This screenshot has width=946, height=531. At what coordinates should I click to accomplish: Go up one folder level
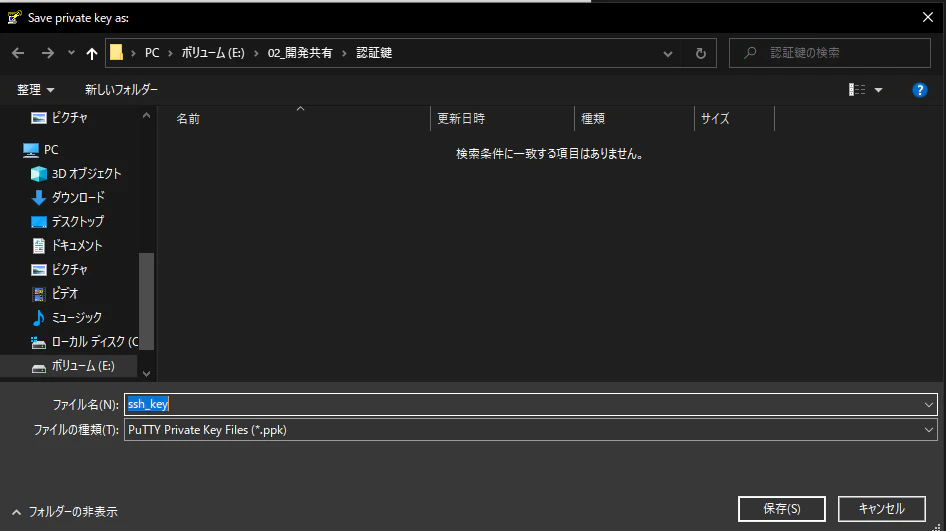point(92,53)
